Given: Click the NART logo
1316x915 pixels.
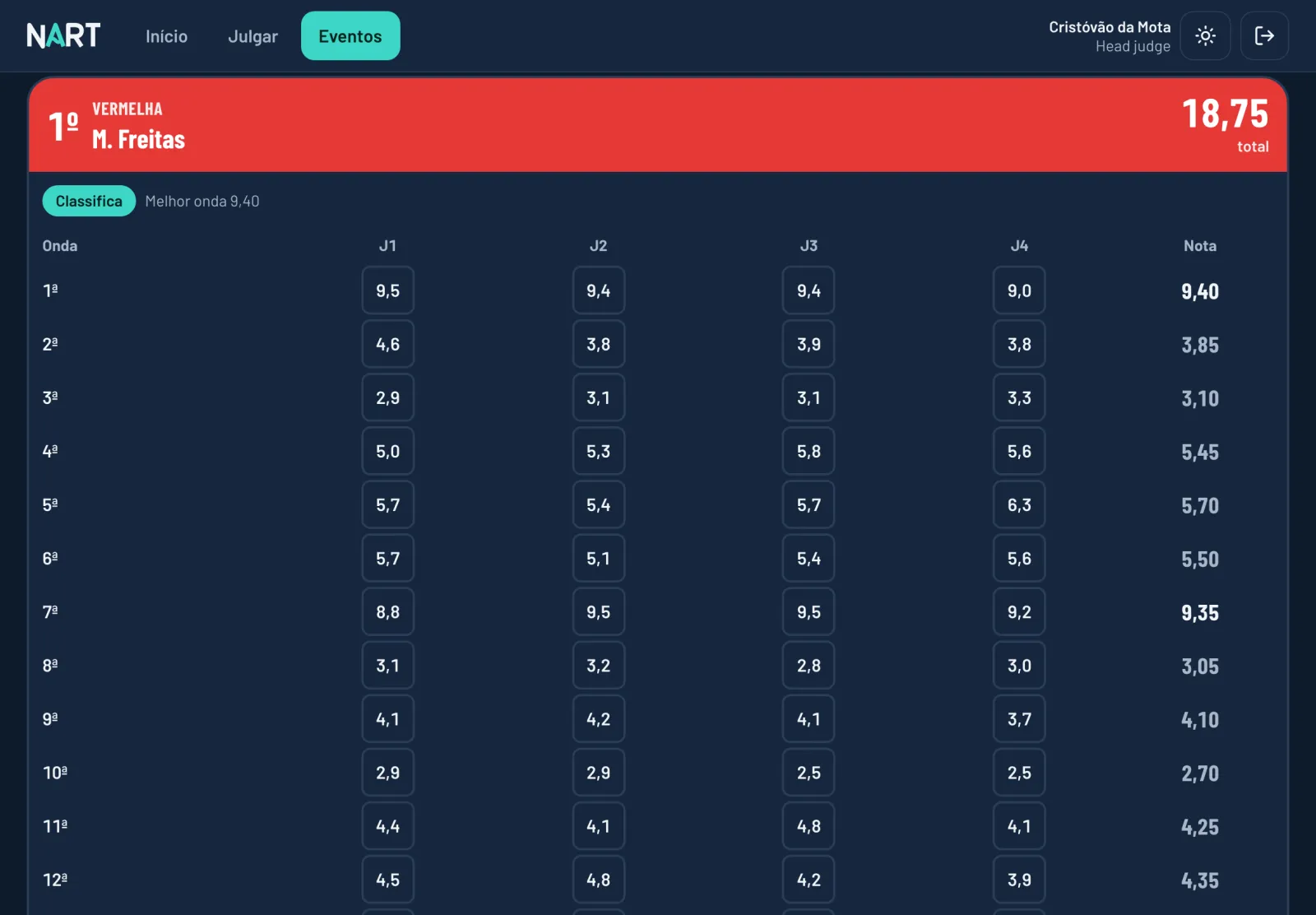Looking at the screenshot, I should [x=63, y=35].
